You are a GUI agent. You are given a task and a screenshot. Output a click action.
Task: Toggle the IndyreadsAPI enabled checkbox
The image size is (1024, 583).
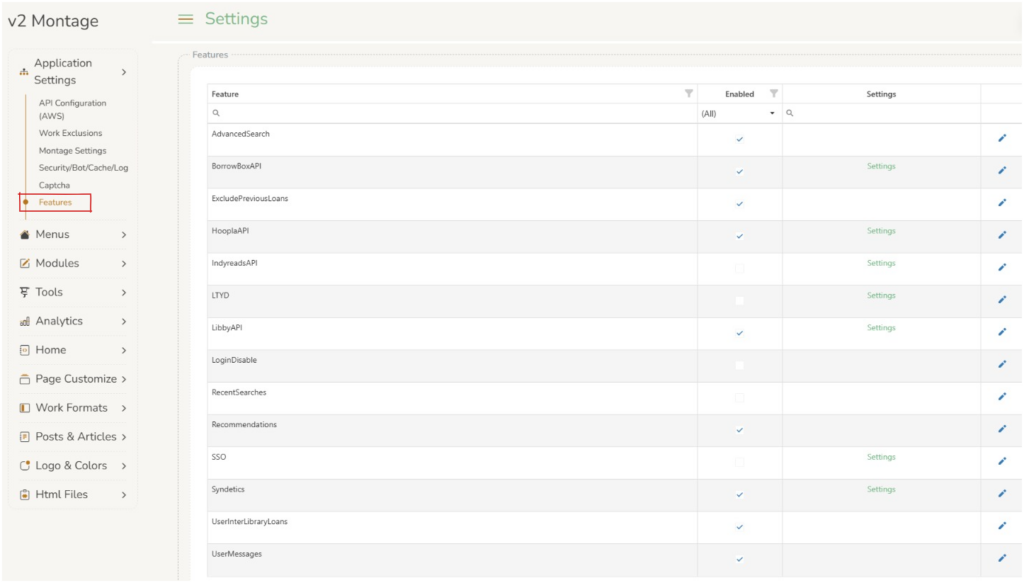tap(740, 268)
